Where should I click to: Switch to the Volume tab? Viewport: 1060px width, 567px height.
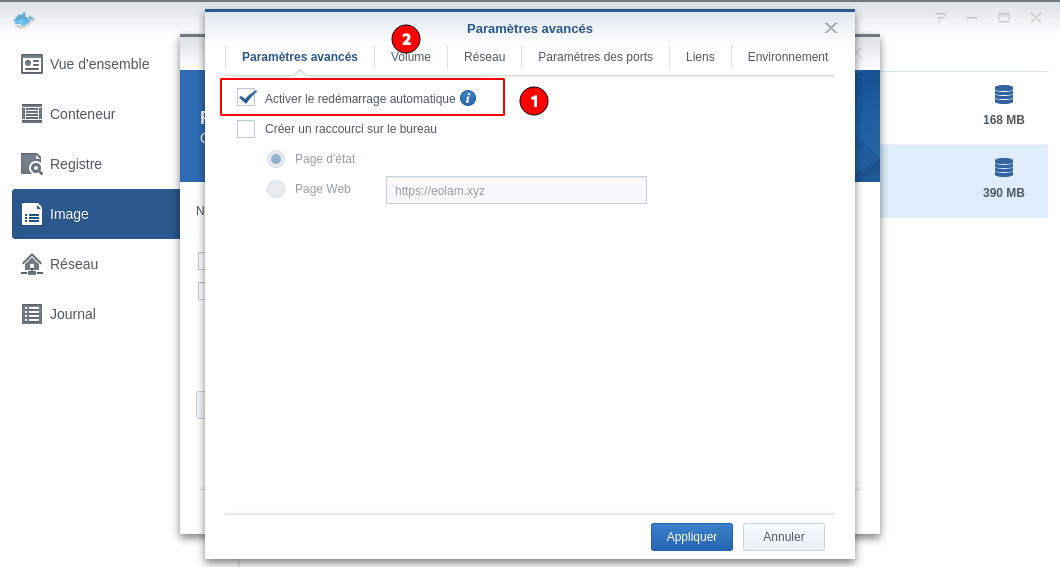coord(411,57)
